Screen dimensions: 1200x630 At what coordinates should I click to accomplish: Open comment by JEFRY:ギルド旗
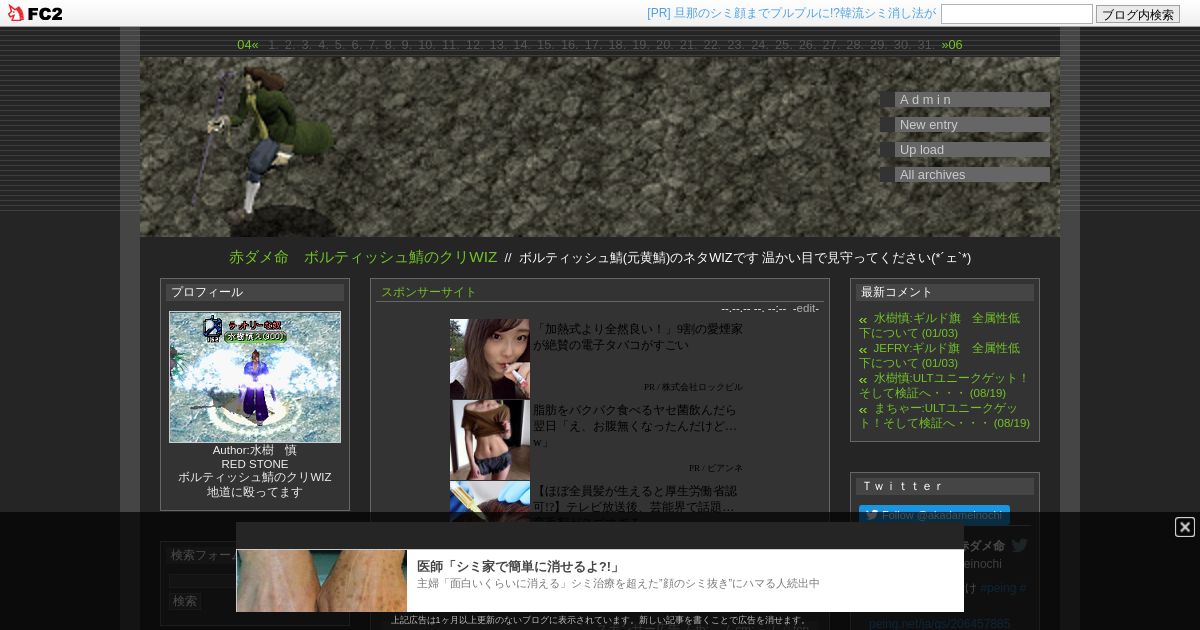click(939, 355)
